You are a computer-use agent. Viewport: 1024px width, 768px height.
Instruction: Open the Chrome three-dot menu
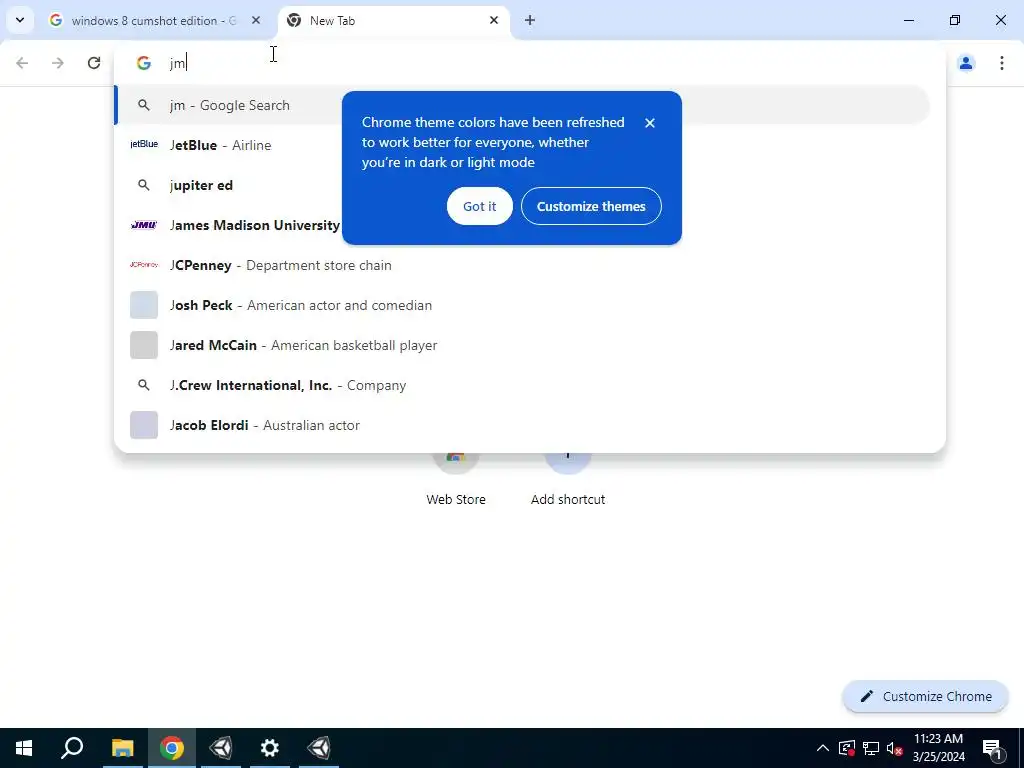tap(1001, 63)
